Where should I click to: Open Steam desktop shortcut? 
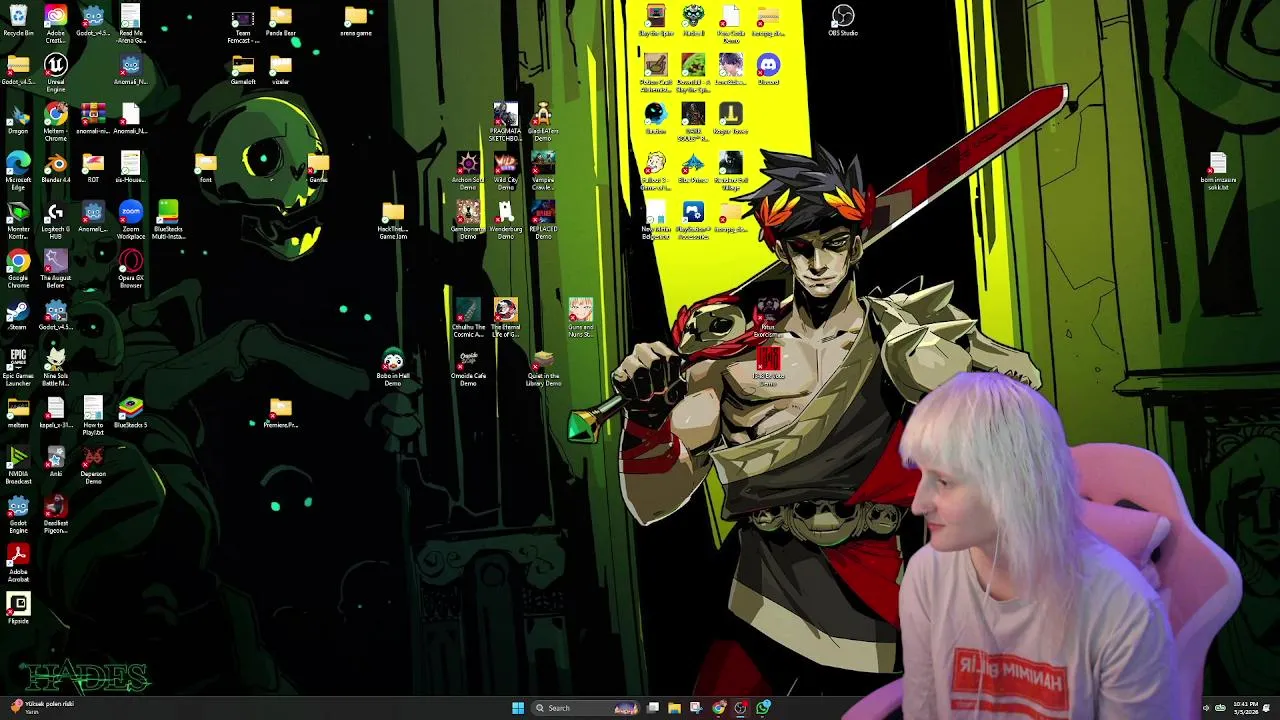click(x=18, y=315)
